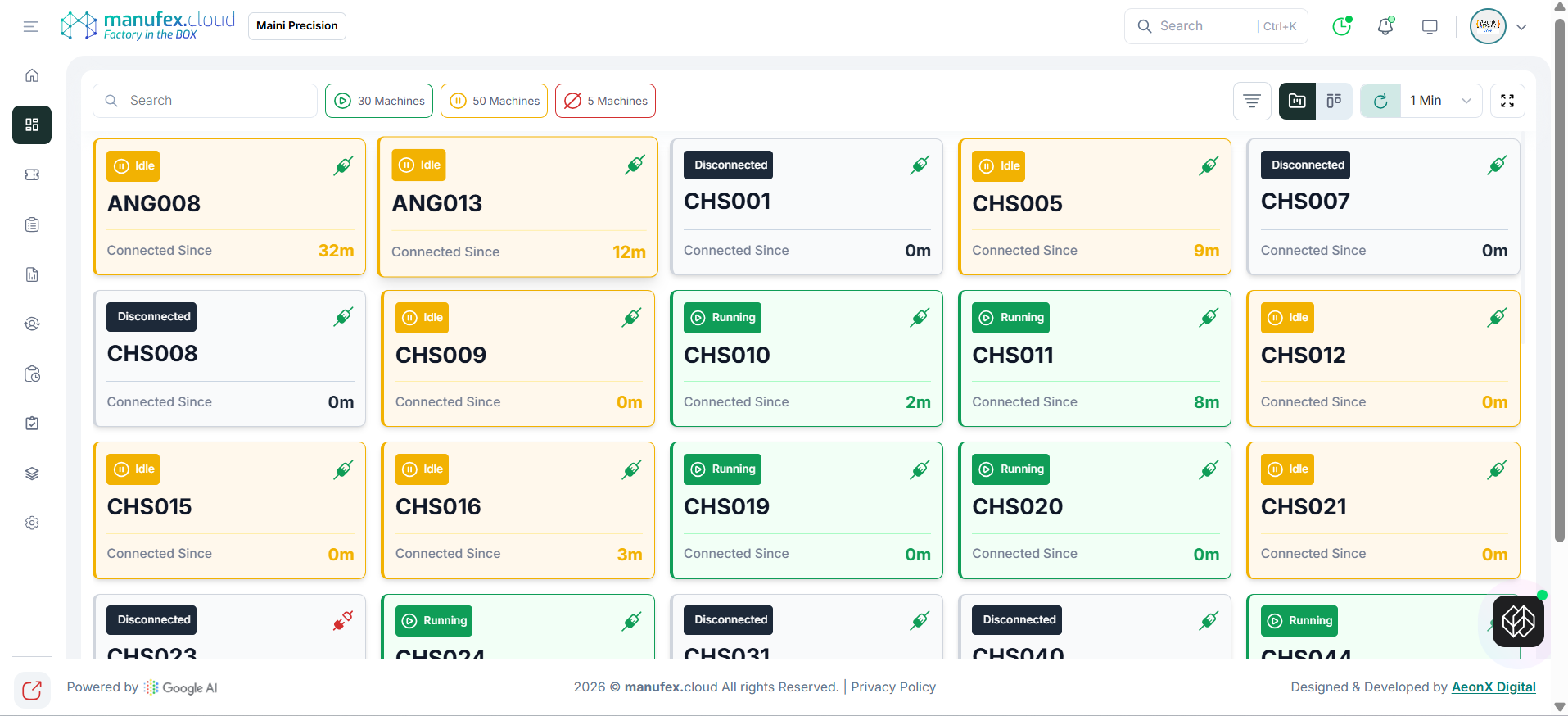Switch to the alternate layout view

point(1334,101)
